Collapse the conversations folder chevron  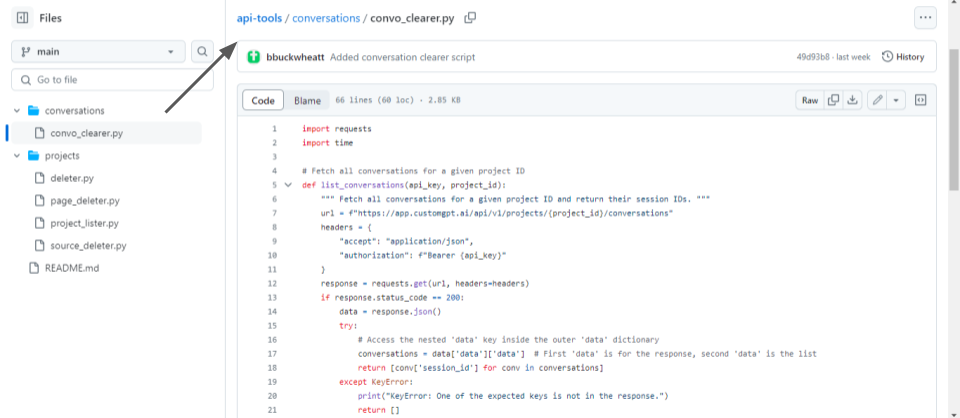[17, 111]
